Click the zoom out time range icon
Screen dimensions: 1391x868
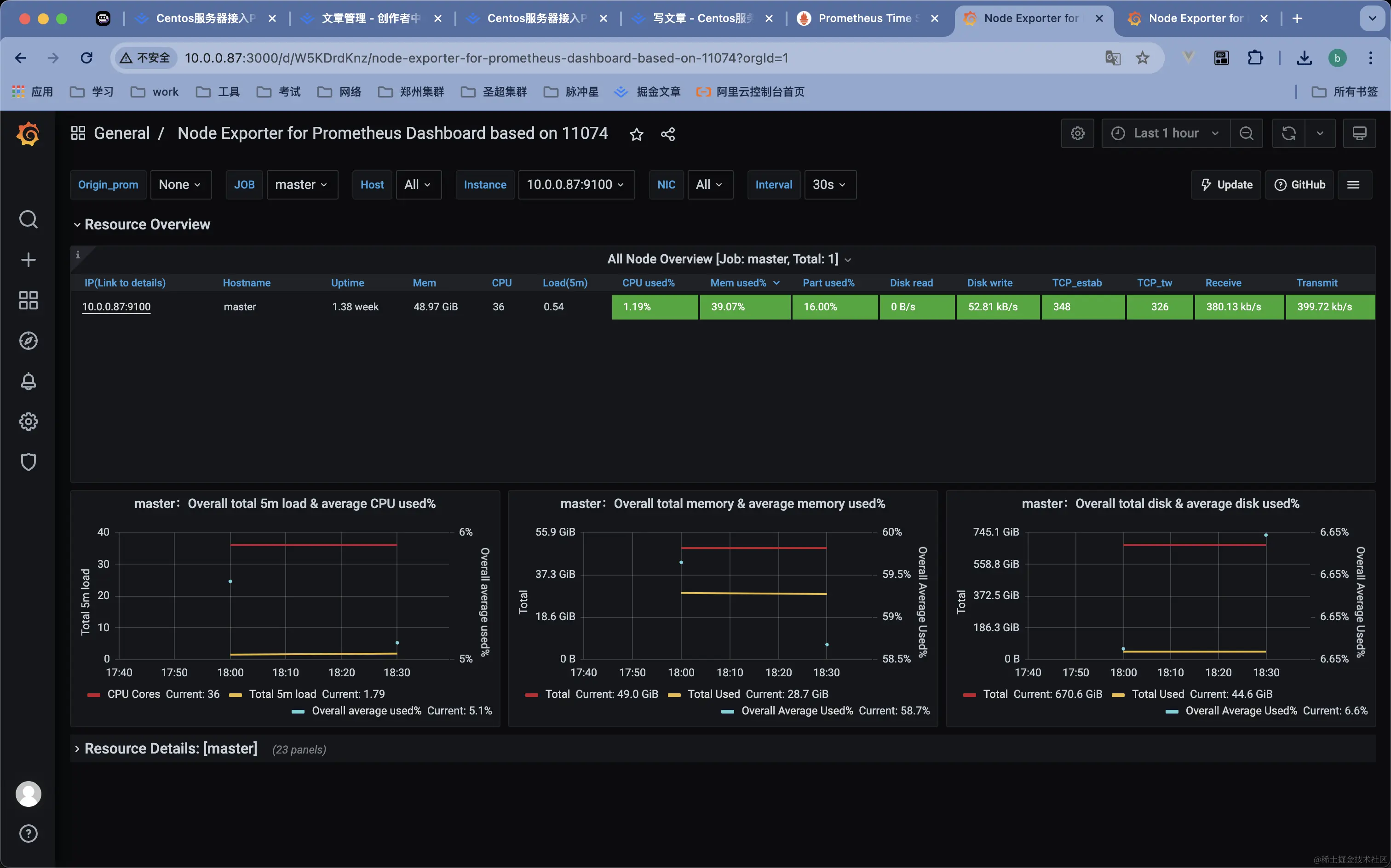tap(1246, 133)
